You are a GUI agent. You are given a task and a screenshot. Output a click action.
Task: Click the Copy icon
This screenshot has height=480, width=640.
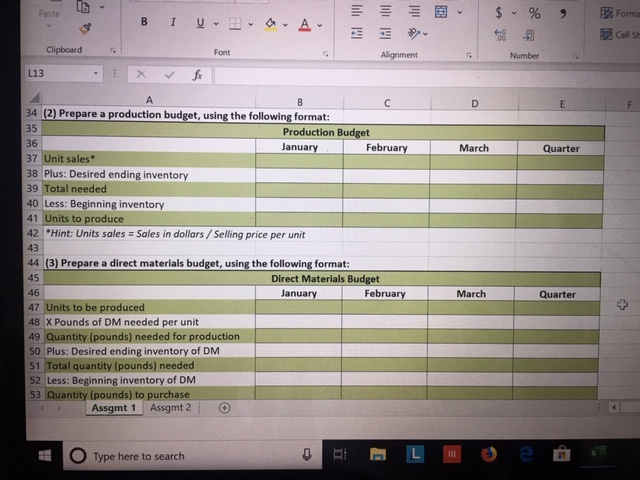83,7
